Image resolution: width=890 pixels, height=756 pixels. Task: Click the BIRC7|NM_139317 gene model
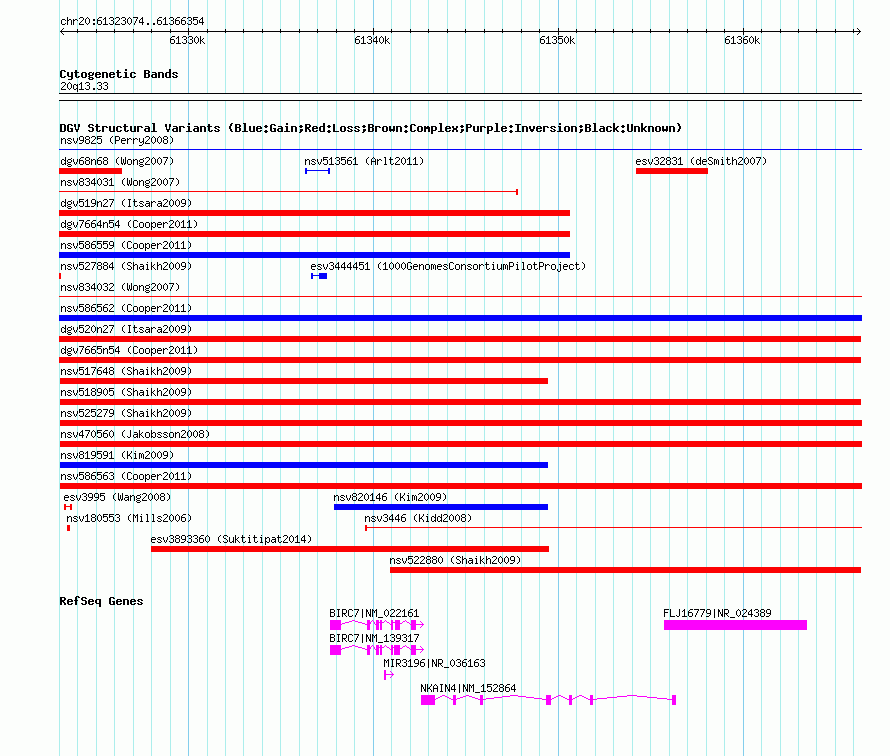coord(377,650)
